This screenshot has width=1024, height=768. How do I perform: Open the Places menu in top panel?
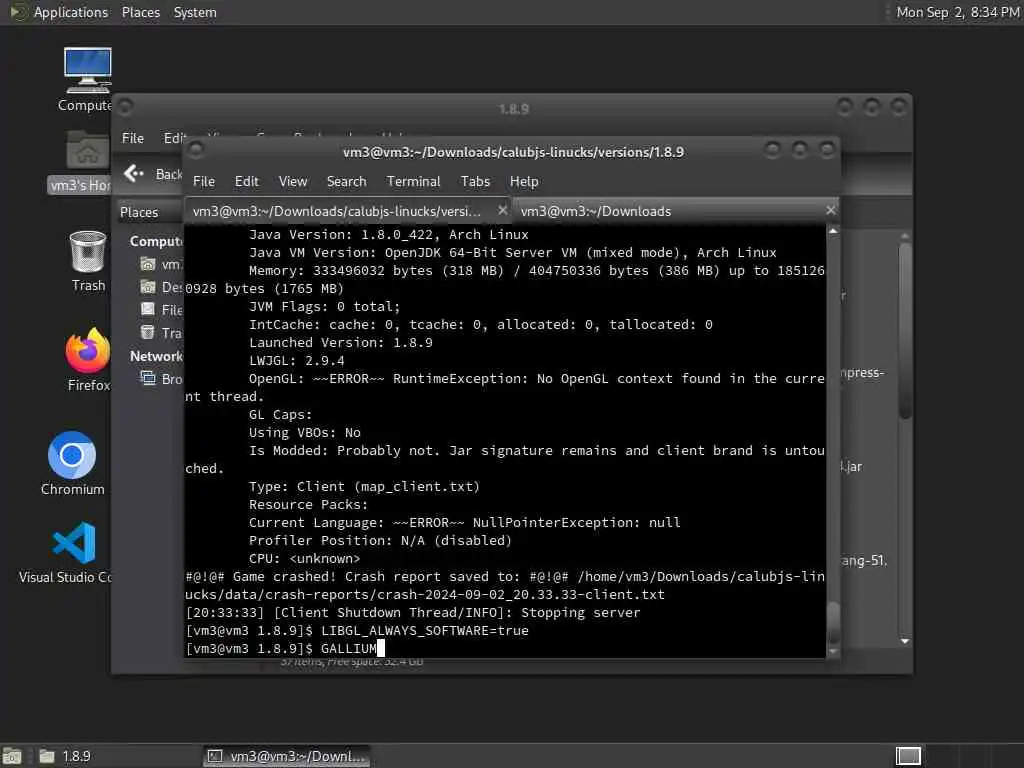[x=140, y=12]
